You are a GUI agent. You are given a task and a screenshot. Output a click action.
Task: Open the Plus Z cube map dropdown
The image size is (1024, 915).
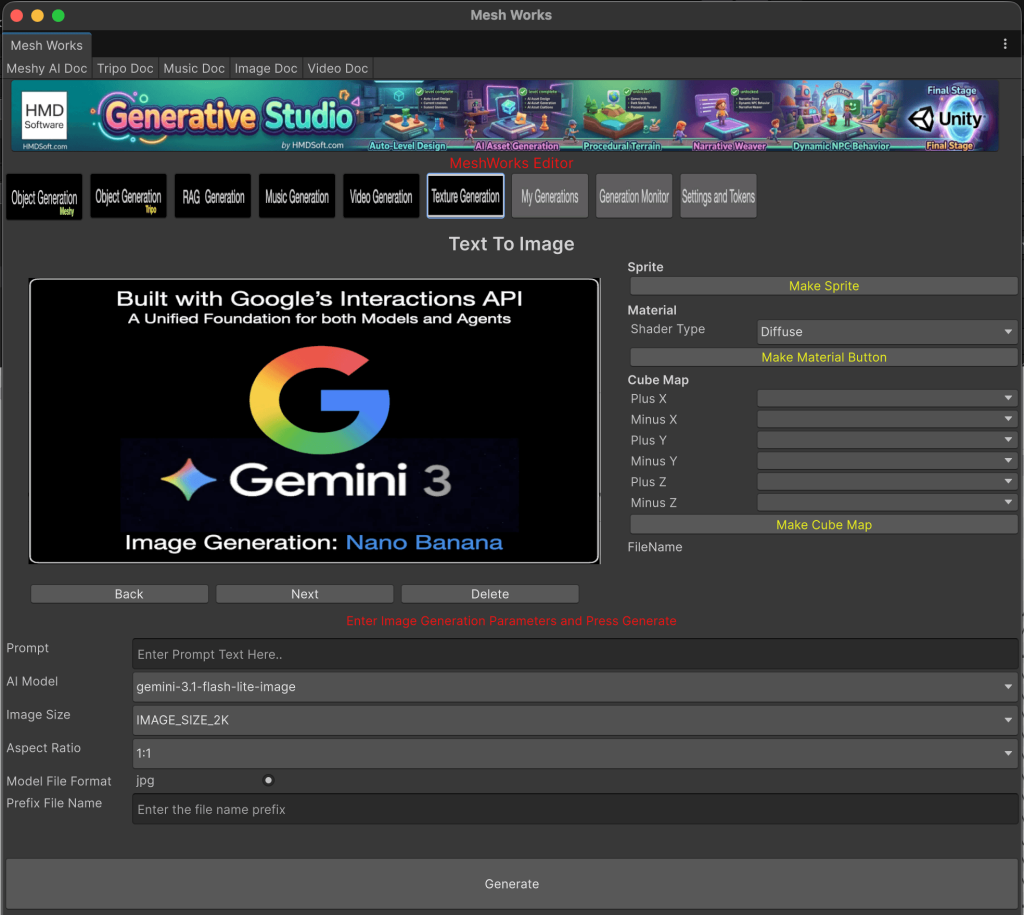tap(887, 481)
